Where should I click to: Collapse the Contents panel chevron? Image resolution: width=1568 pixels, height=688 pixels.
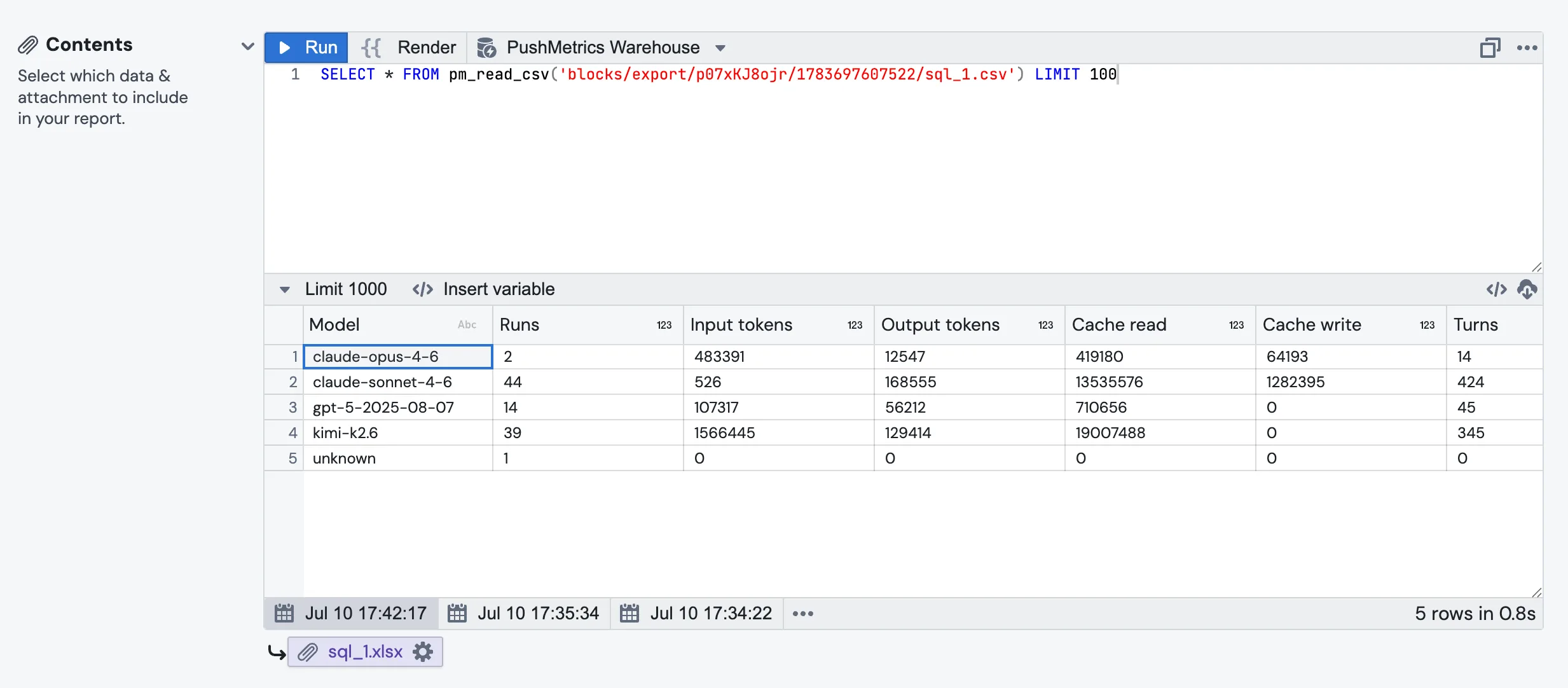pyautogui.click(x=248, y=46)
